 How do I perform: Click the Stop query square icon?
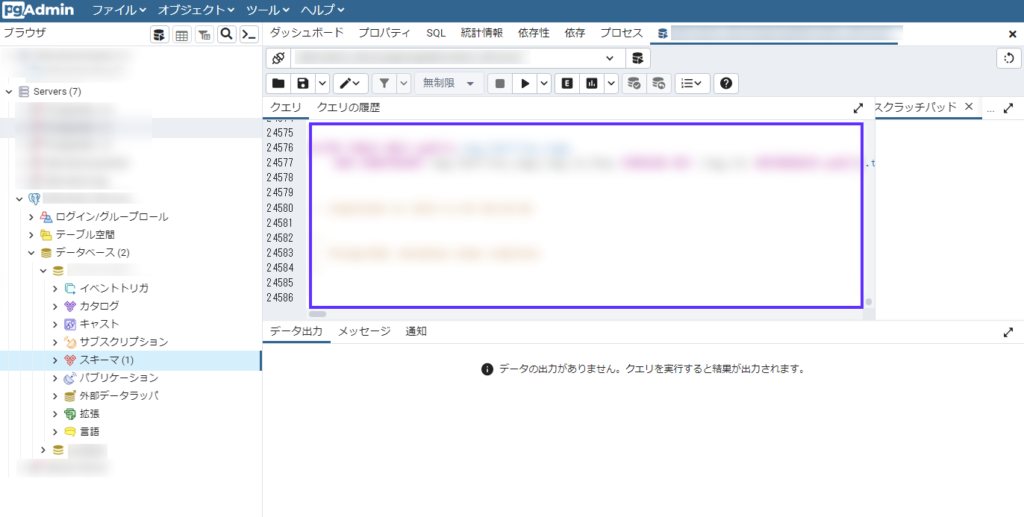coord(500,84)
